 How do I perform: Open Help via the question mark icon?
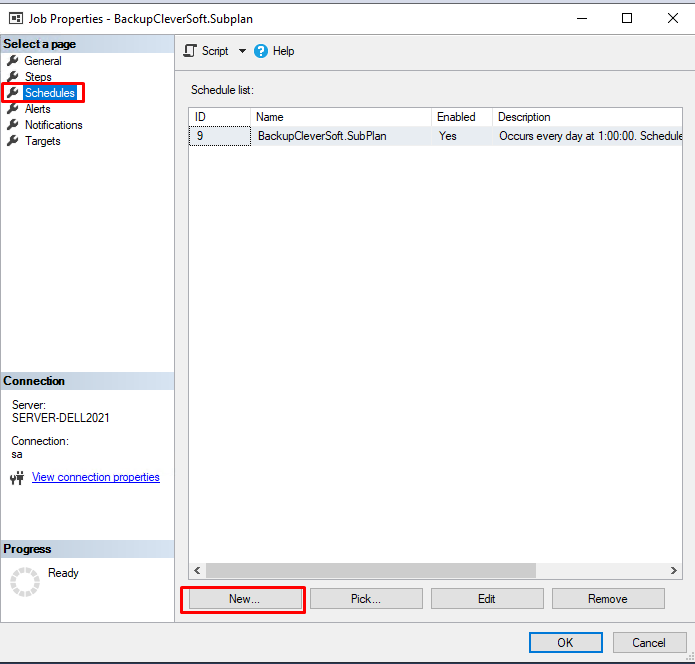click(261, 51)
